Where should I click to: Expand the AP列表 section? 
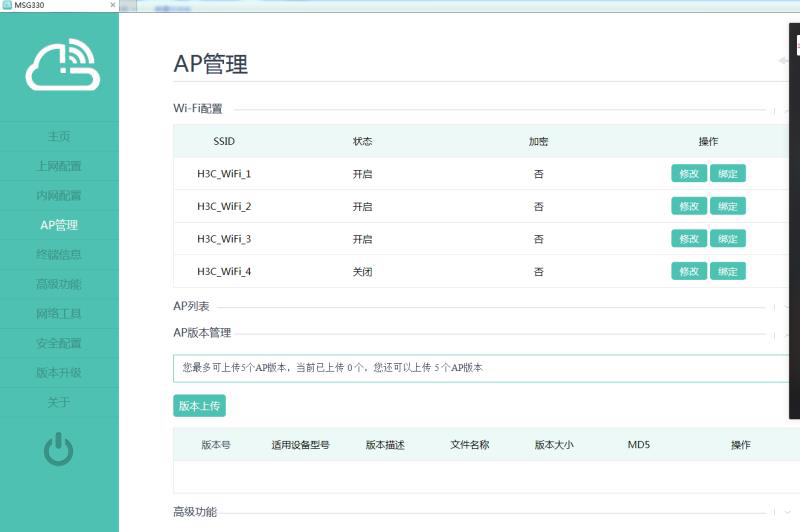pyautogui.click(x=195, y=306)
